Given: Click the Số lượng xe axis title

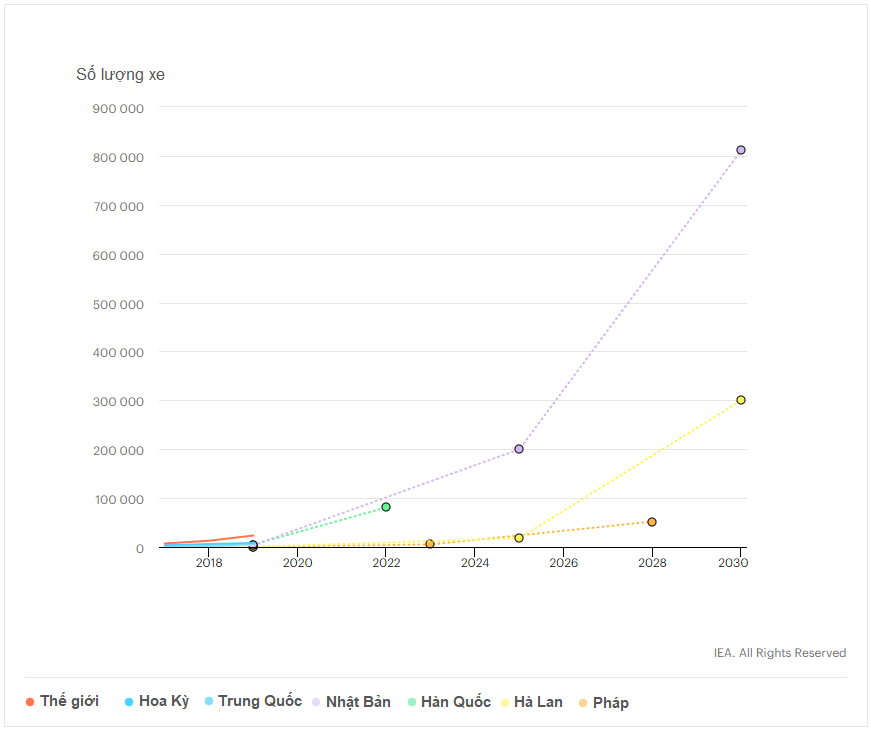Looking at the screenshot, I should [121, 75].
